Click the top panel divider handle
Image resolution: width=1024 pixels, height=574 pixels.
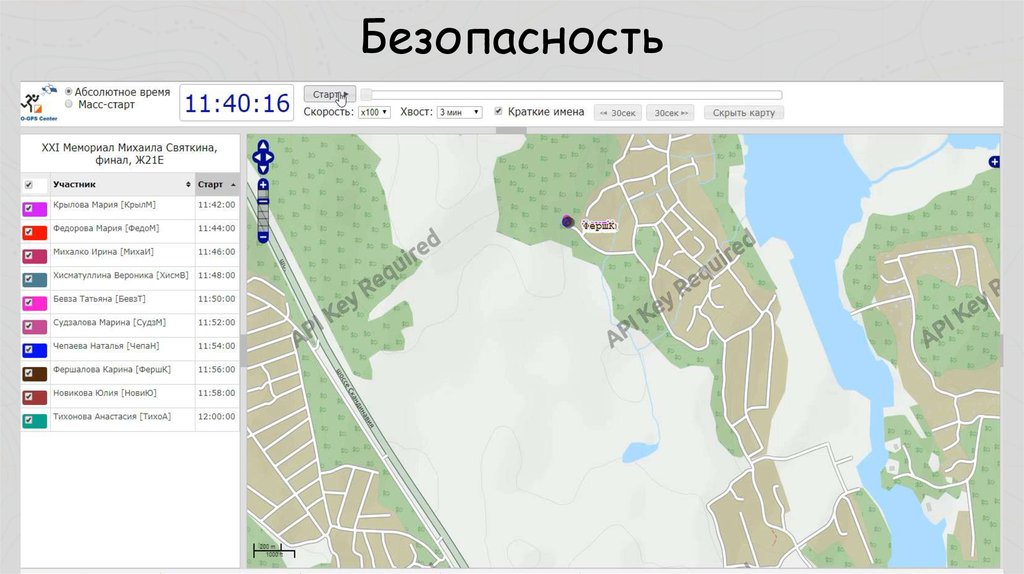click(511, 131)
